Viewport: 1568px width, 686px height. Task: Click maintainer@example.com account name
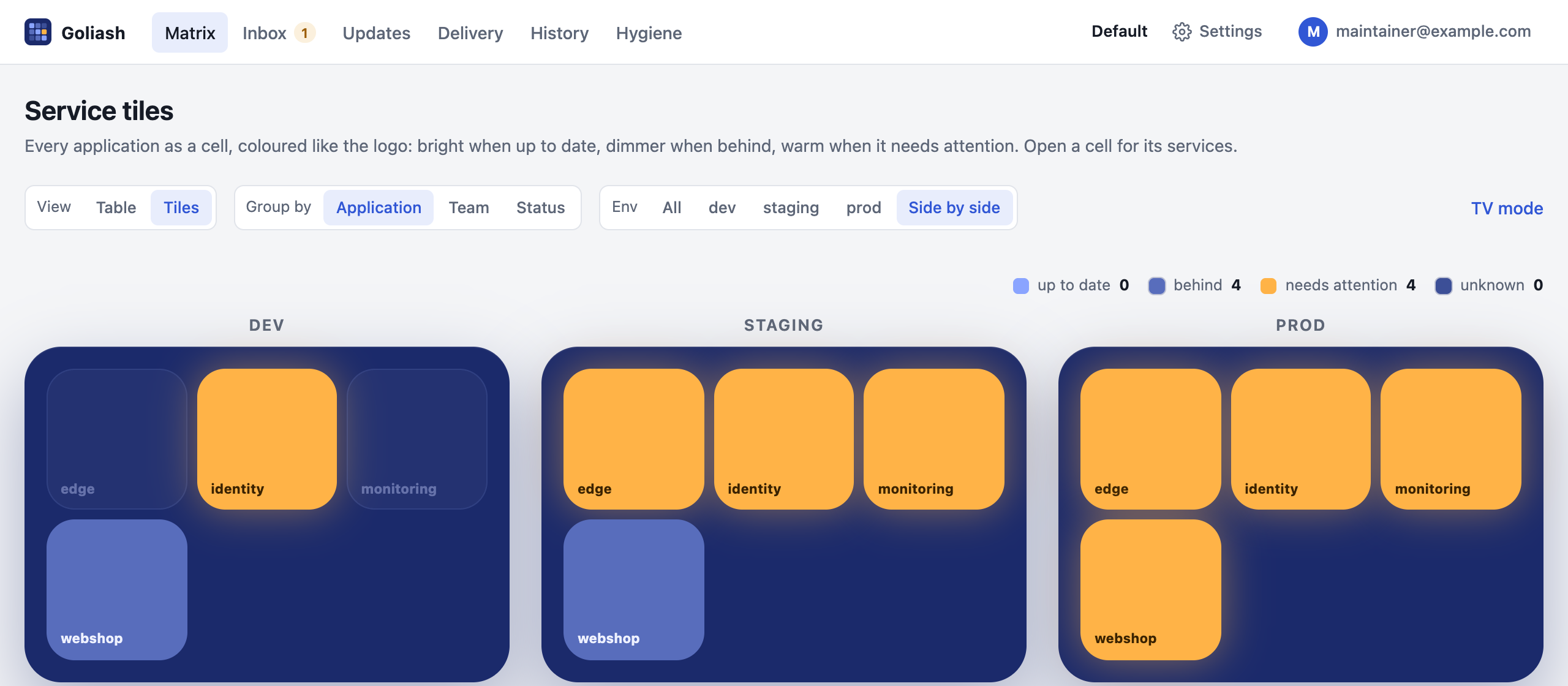[1433, 31]
